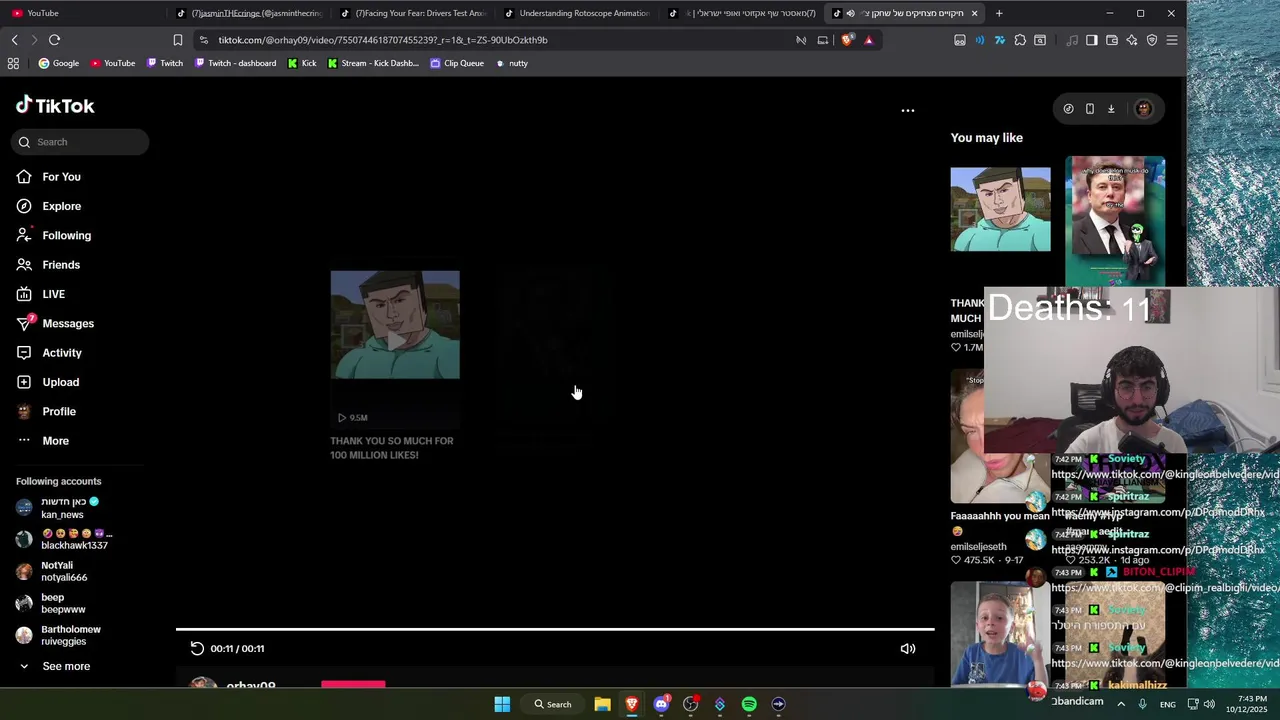Open Messages in the sidebar

pyautogui.click(x=55, y=323)
